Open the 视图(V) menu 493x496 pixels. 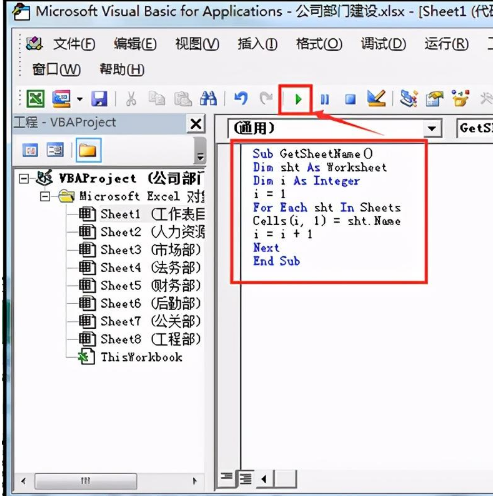[197, 44]
